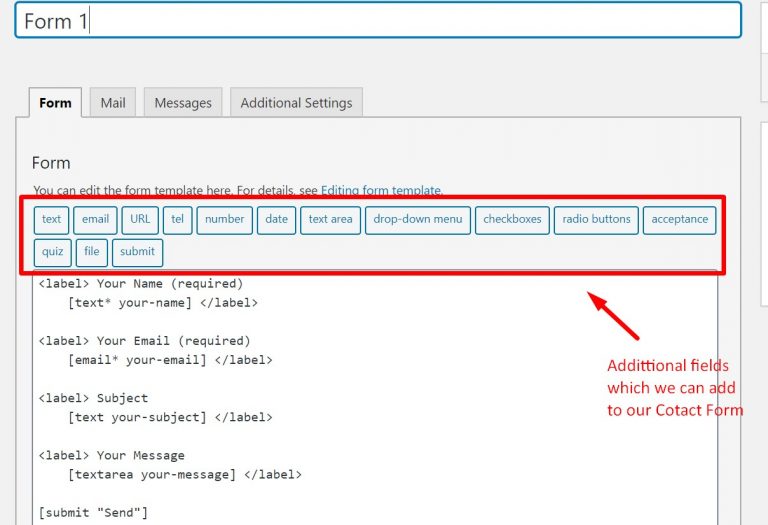Add an acceptance tag

[x=679, y=220]
